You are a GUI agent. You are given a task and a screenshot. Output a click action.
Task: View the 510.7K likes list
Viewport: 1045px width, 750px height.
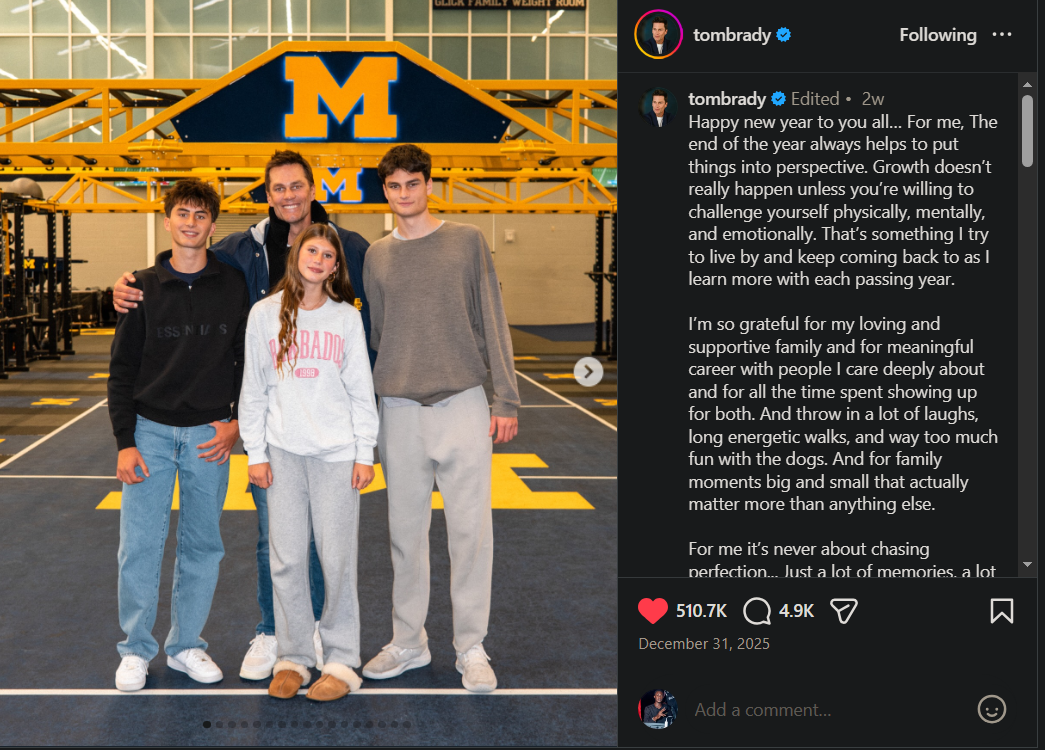701,610
